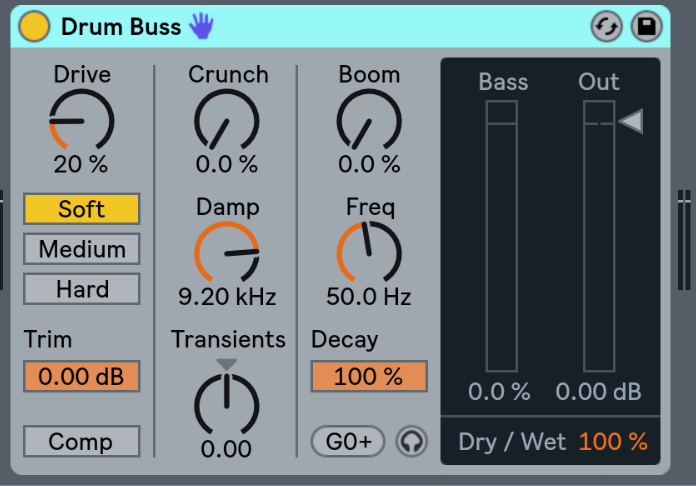Select the Hard drive type
The height and width of the screenshot is (486, 696).
point(82,289)
